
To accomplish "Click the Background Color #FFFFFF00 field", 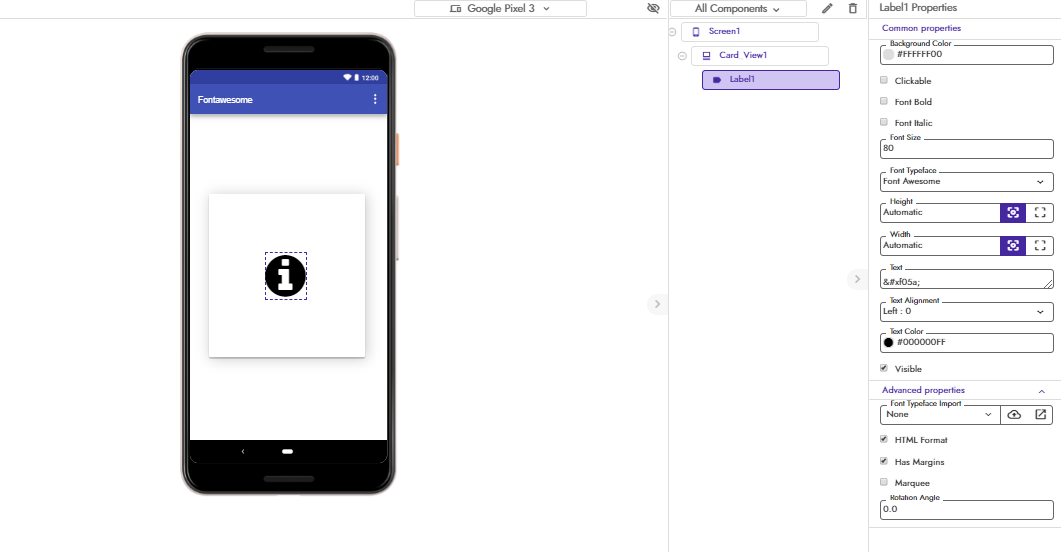I will (x=966, y=55).
